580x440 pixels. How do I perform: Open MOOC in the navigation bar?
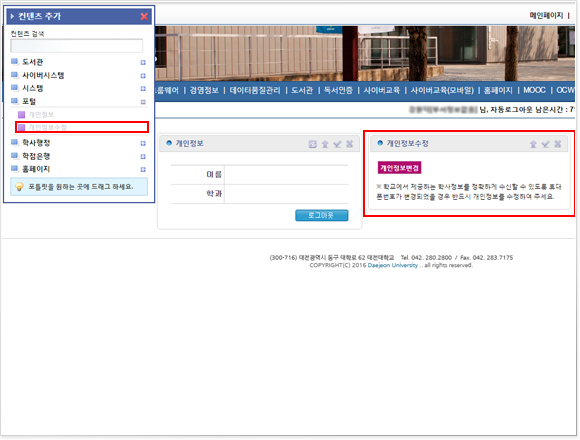tap(534, 91)
